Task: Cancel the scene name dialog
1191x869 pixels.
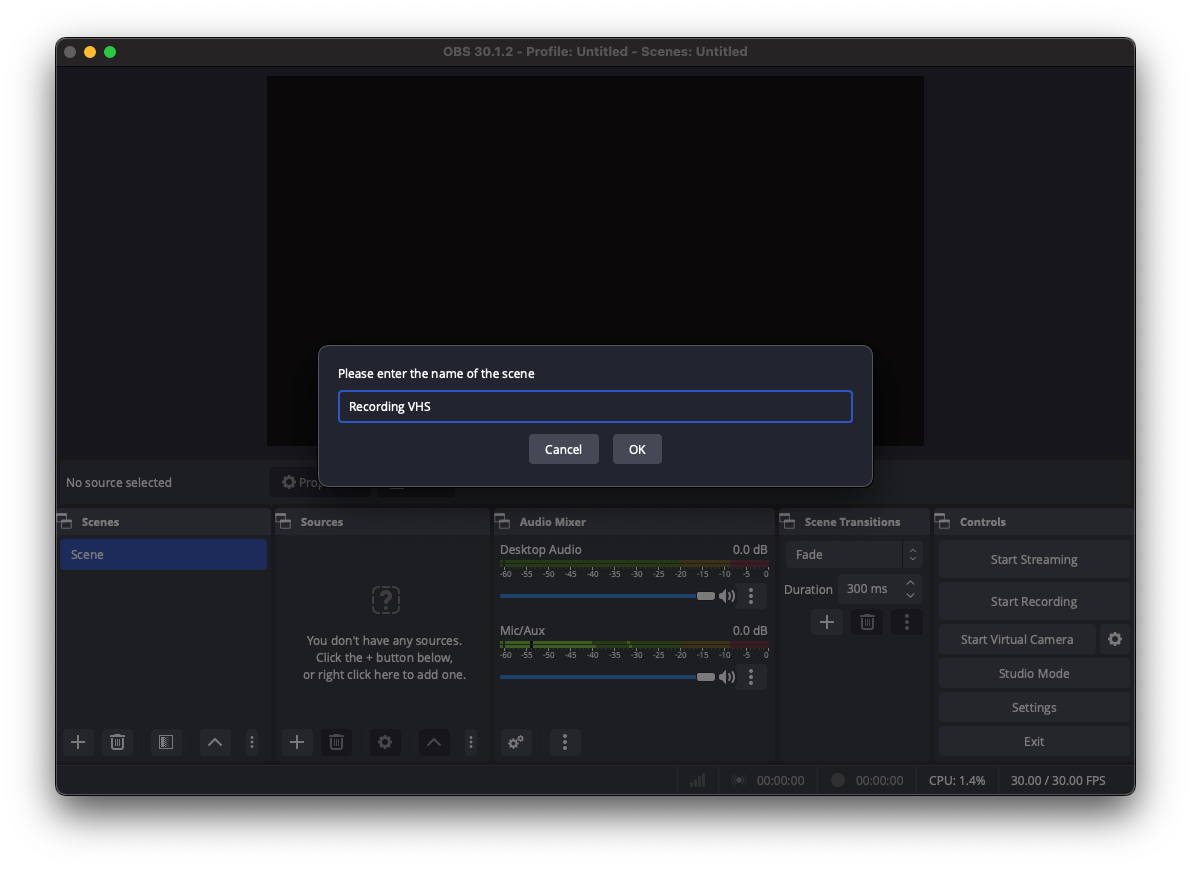Action: (x=563, y=449)
